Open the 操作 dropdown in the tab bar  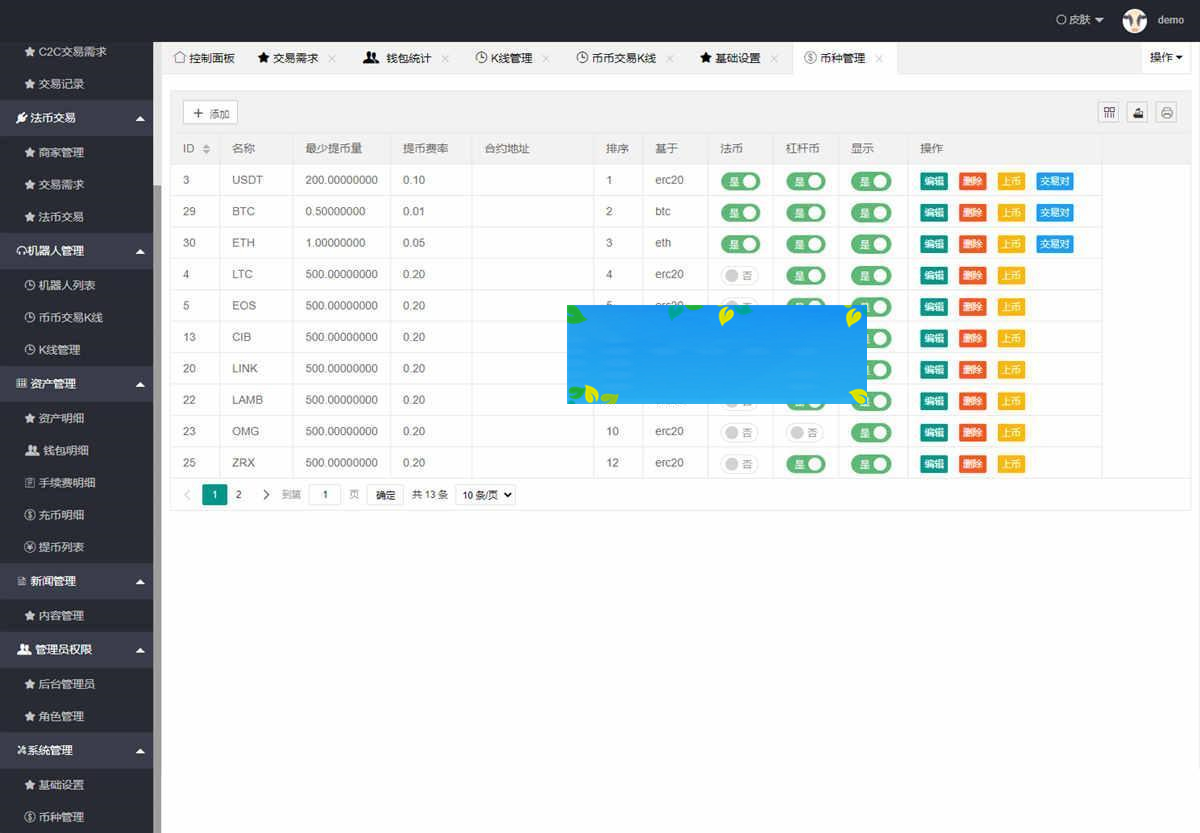click(x=1165, y=58)
